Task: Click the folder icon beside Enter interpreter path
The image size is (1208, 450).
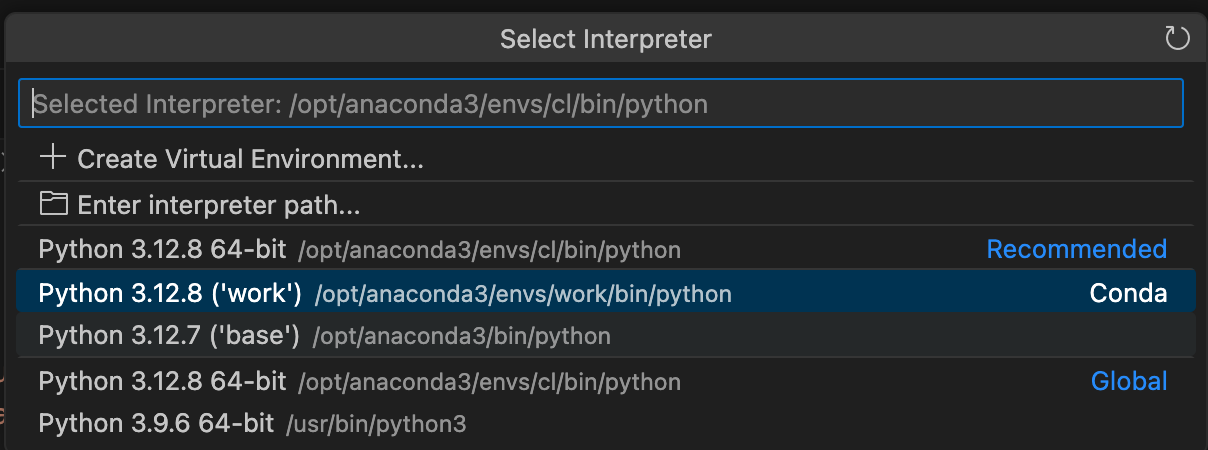Action: pyautogui.click(x=52, y=205)
